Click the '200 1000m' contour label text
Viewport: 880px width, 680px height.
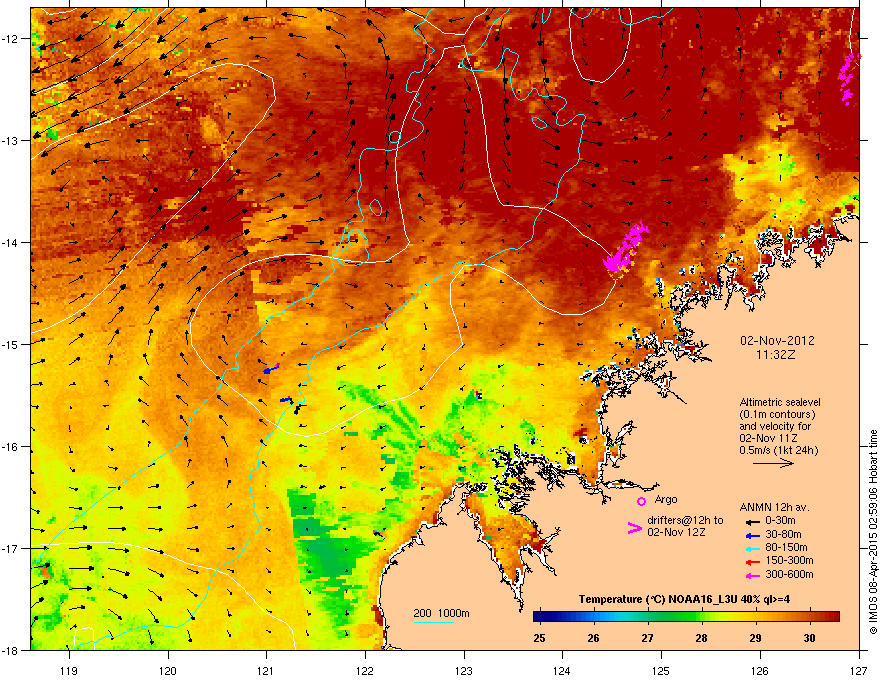pyautogui.click(x=441, y=613)
